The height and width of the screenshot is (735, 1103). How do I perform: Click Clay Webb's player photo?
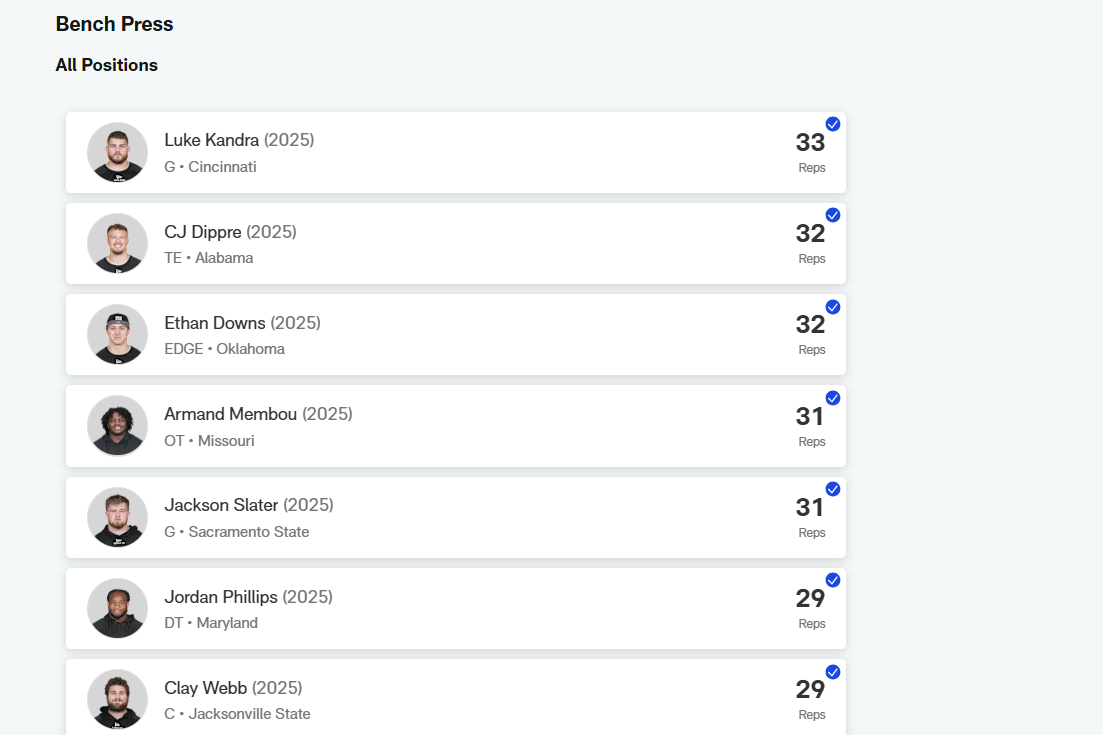(x=117, y=699)
